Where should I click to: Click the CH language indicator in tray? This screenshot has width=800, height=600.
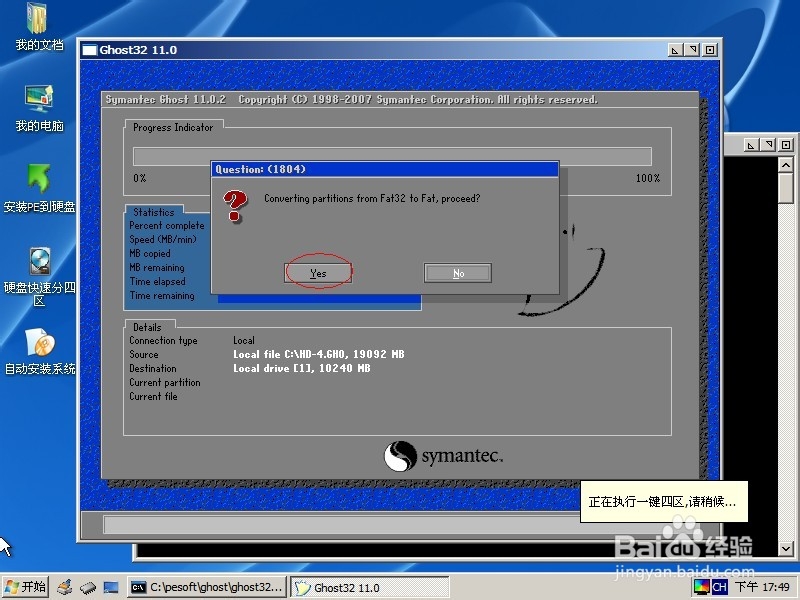tap(719, 587)
